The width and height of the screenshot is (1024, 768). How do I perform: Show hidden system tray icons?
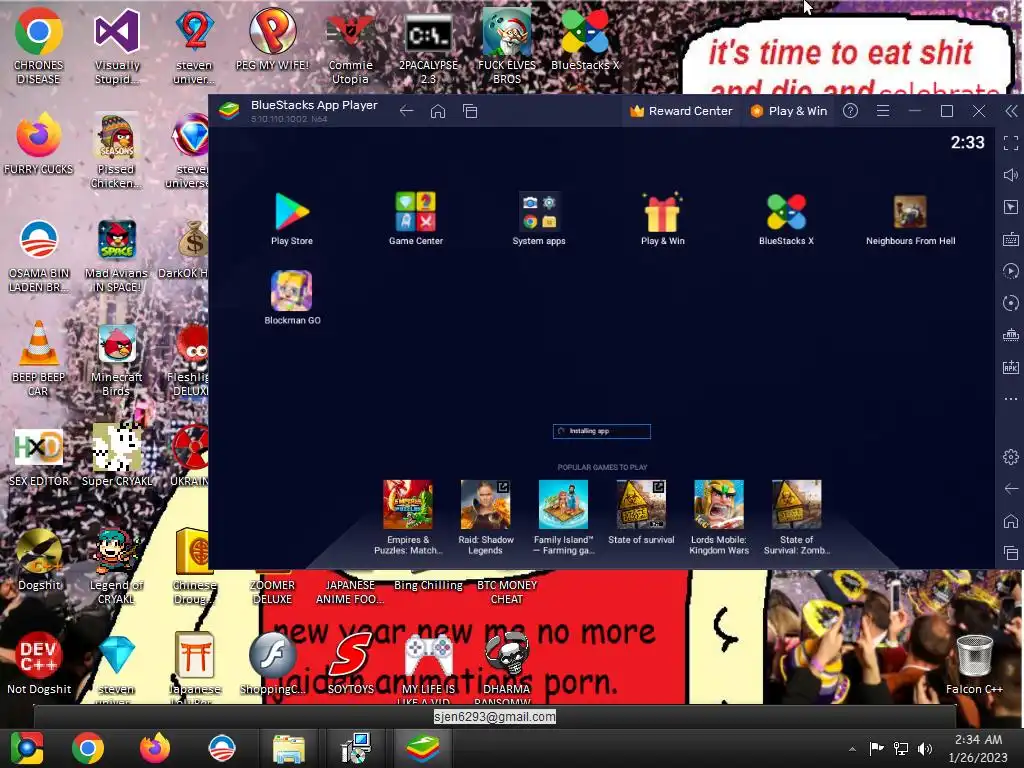click(852, 749)
